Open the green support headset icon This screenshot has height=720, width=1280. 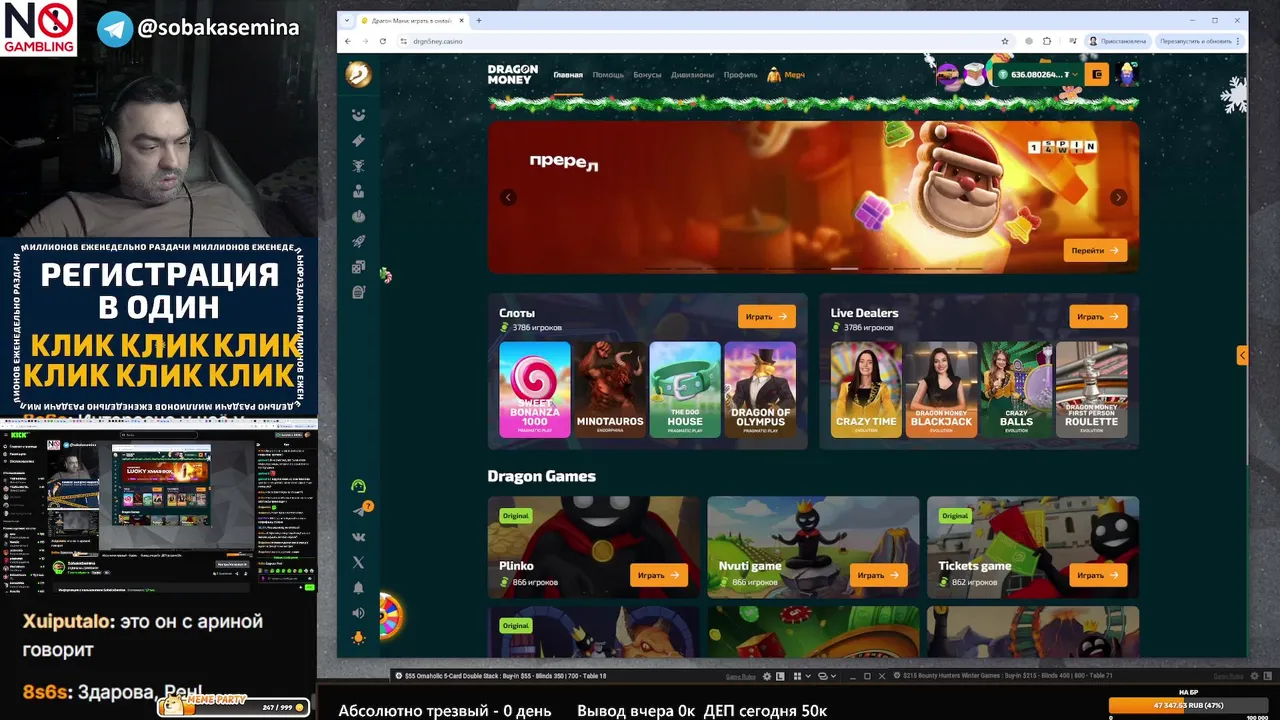pos(358,486)
